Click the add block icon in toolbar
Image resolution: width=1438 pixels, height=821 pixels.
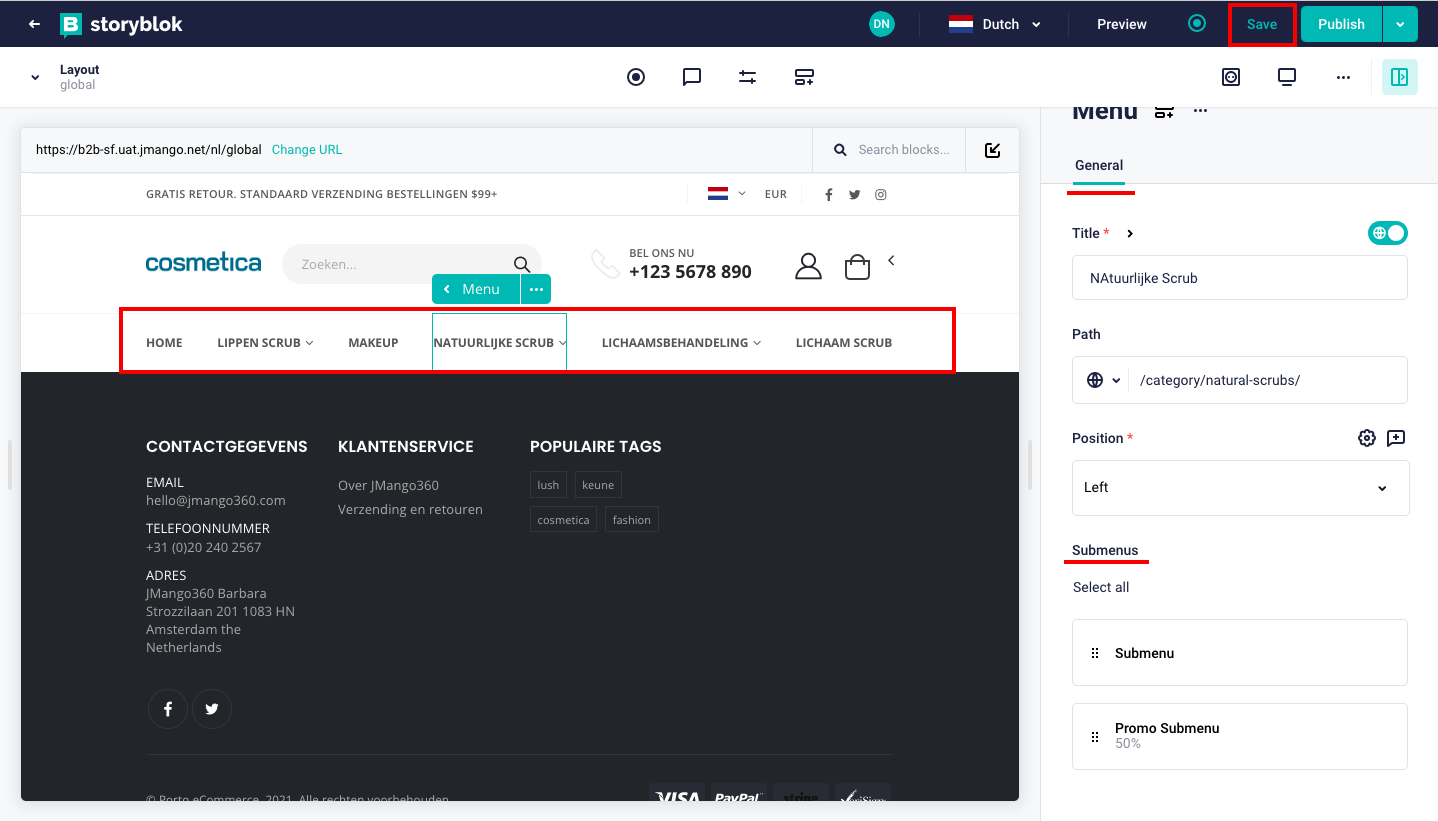point(804,77)
